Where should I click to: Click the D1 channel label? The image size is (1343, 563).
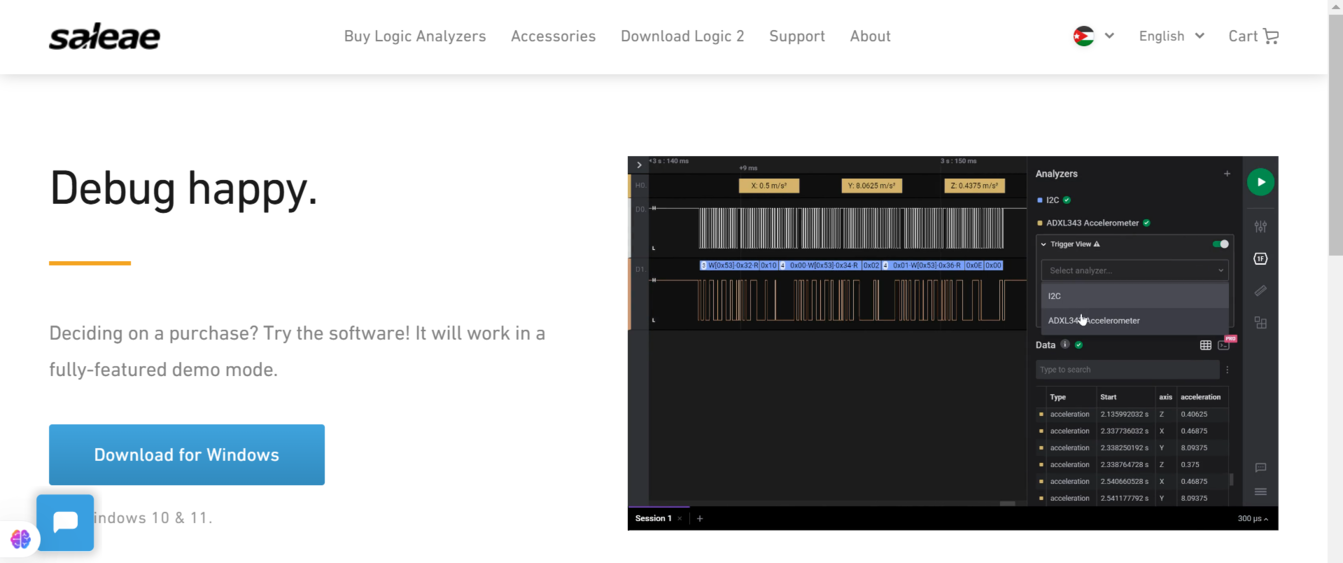pos(639,269)
